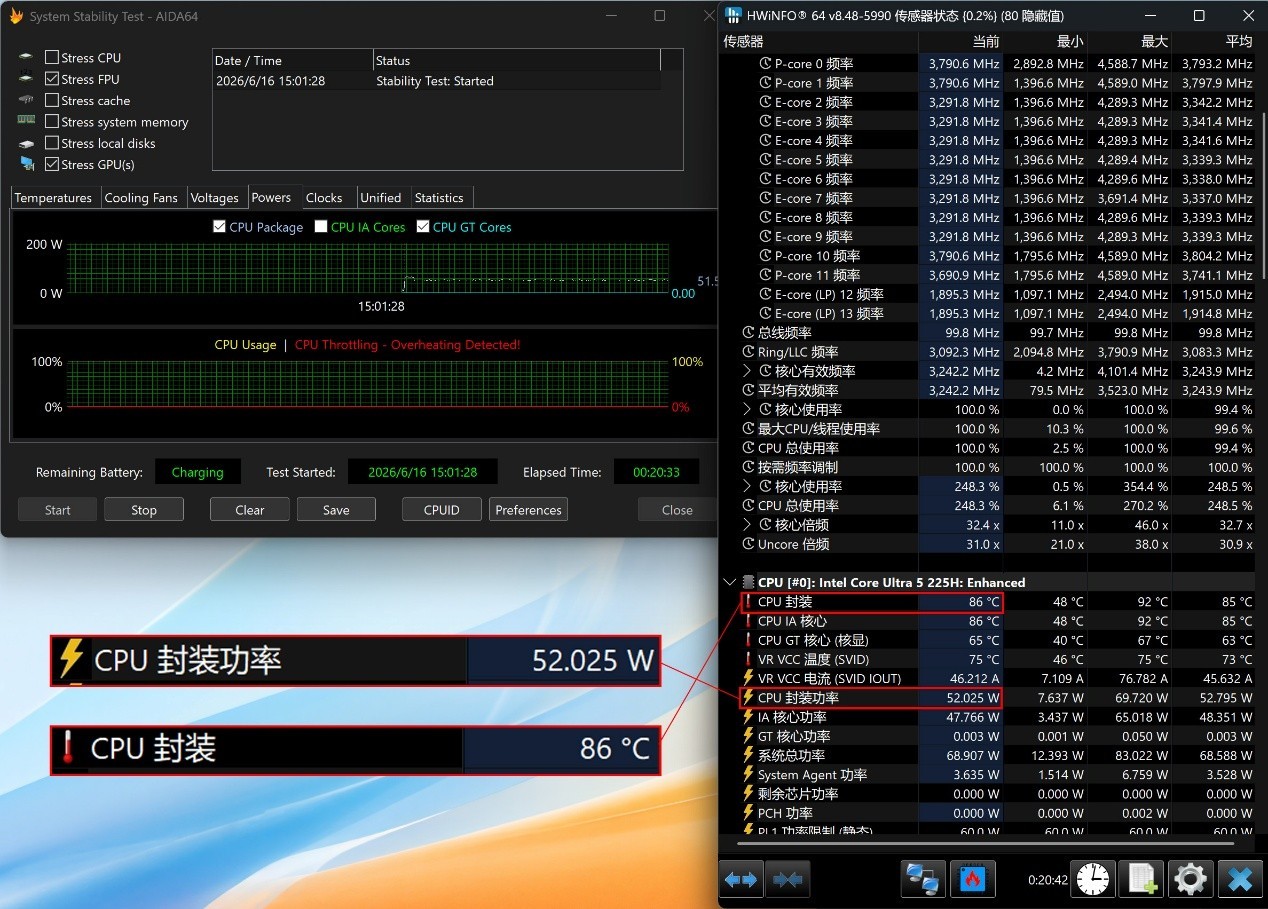Enable the Stress cache checkbox
Image resolution: width=1268 pixels, height=909 pixels.
(x=52, y=100)
